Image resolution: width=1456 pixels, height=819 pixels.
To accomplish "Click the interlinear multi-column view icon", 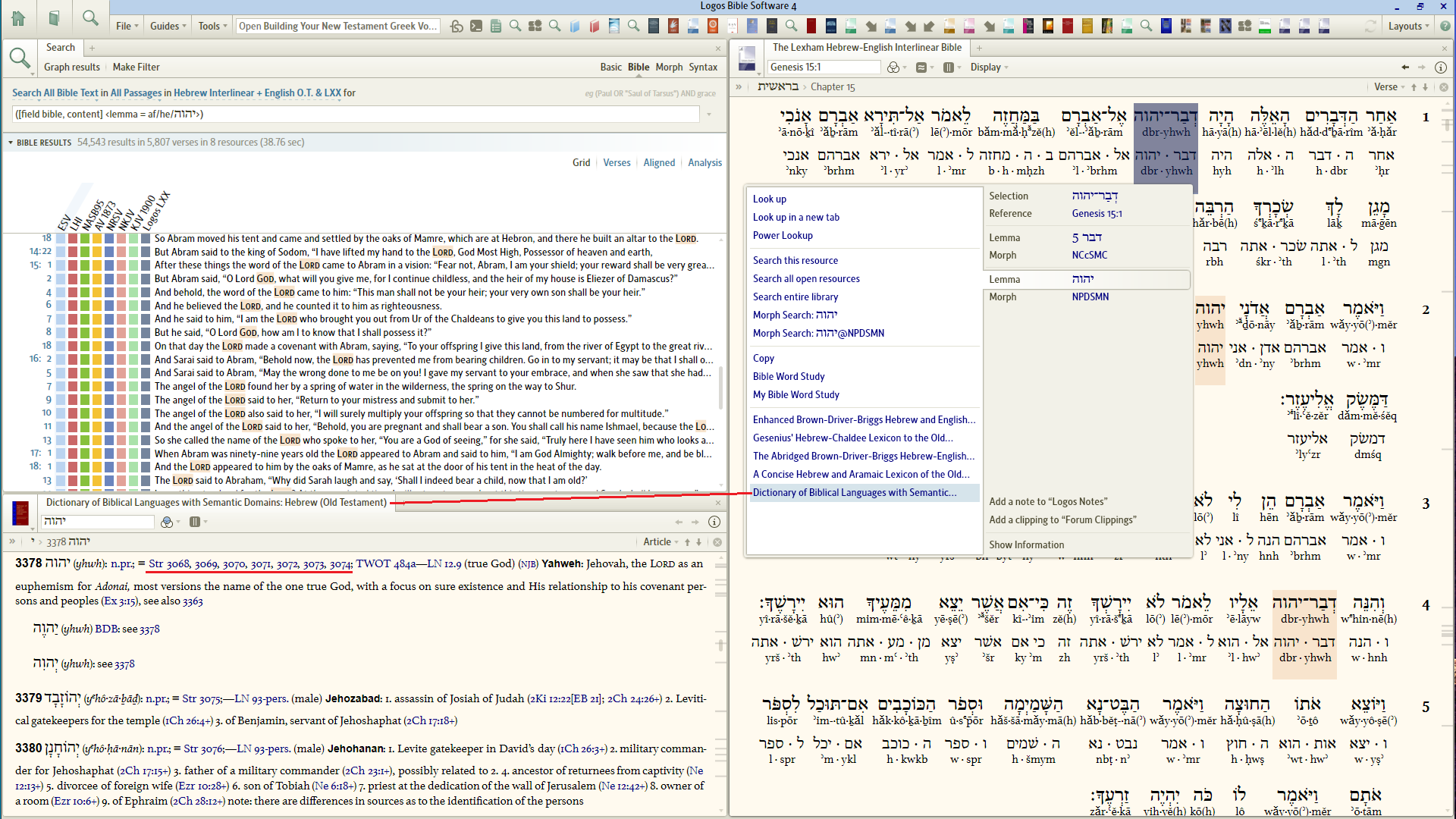I will click(950, 67).
